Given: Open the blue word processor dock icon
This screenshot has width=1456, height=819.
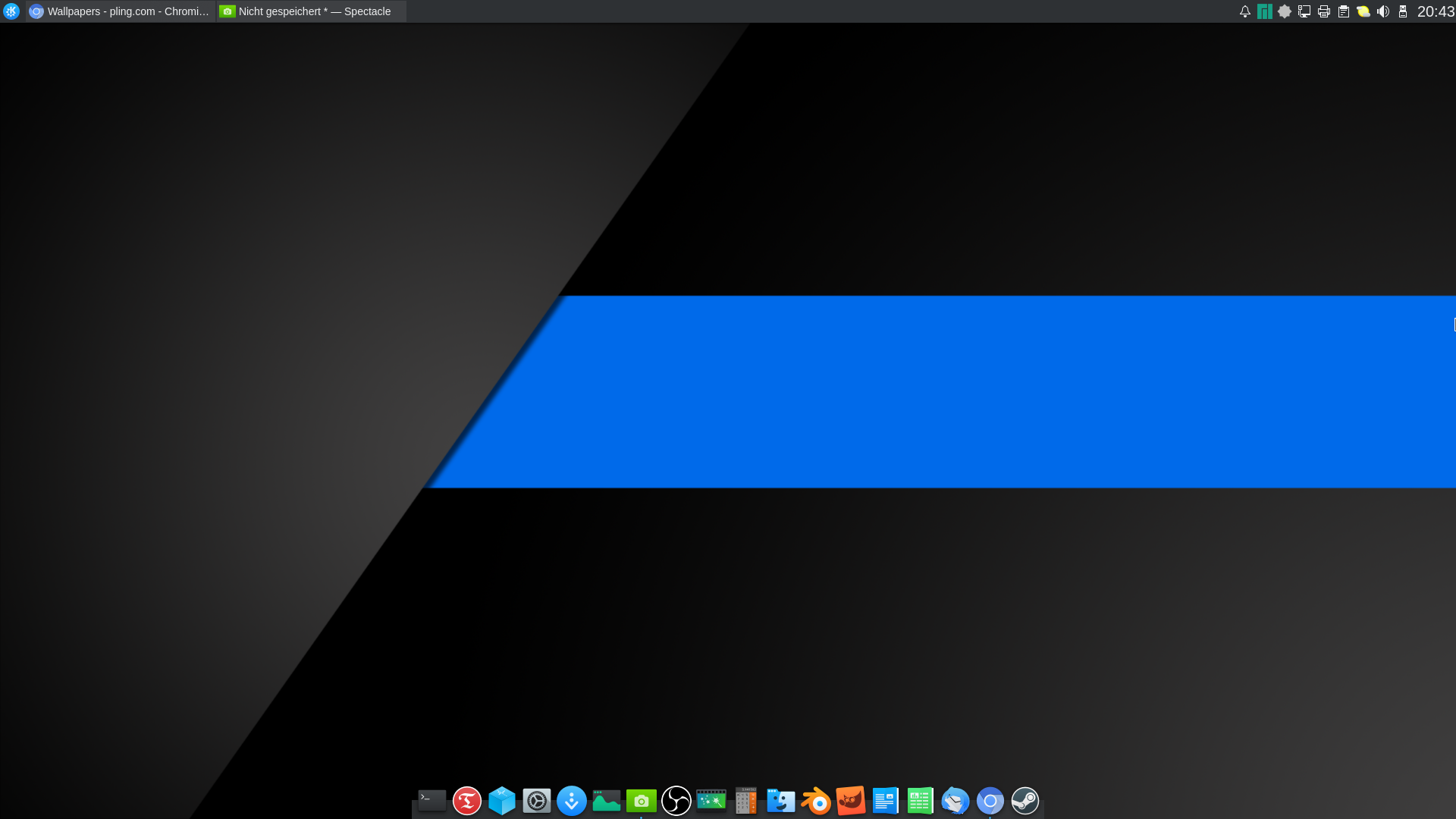Looking at the screenshot, I should tap(886, 801).
